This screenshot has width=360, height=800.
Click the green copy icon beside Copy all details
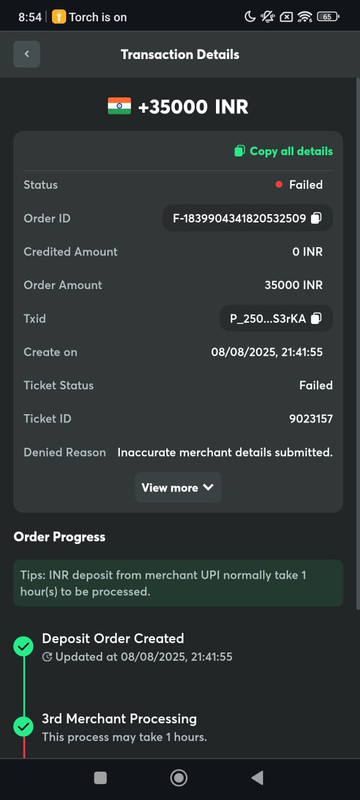pos(239,151)
